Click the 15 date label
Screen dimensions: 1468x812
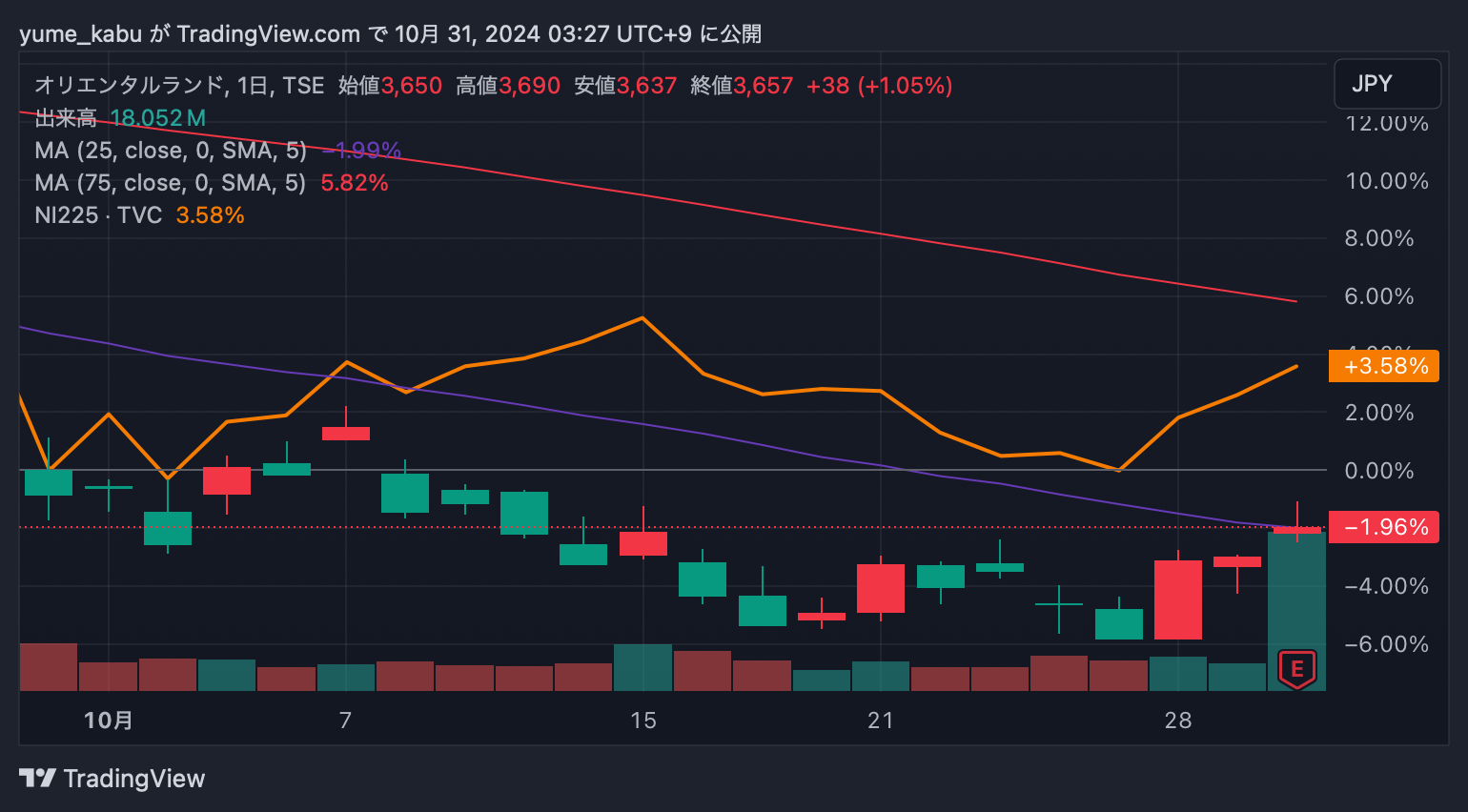pos(643,721)
